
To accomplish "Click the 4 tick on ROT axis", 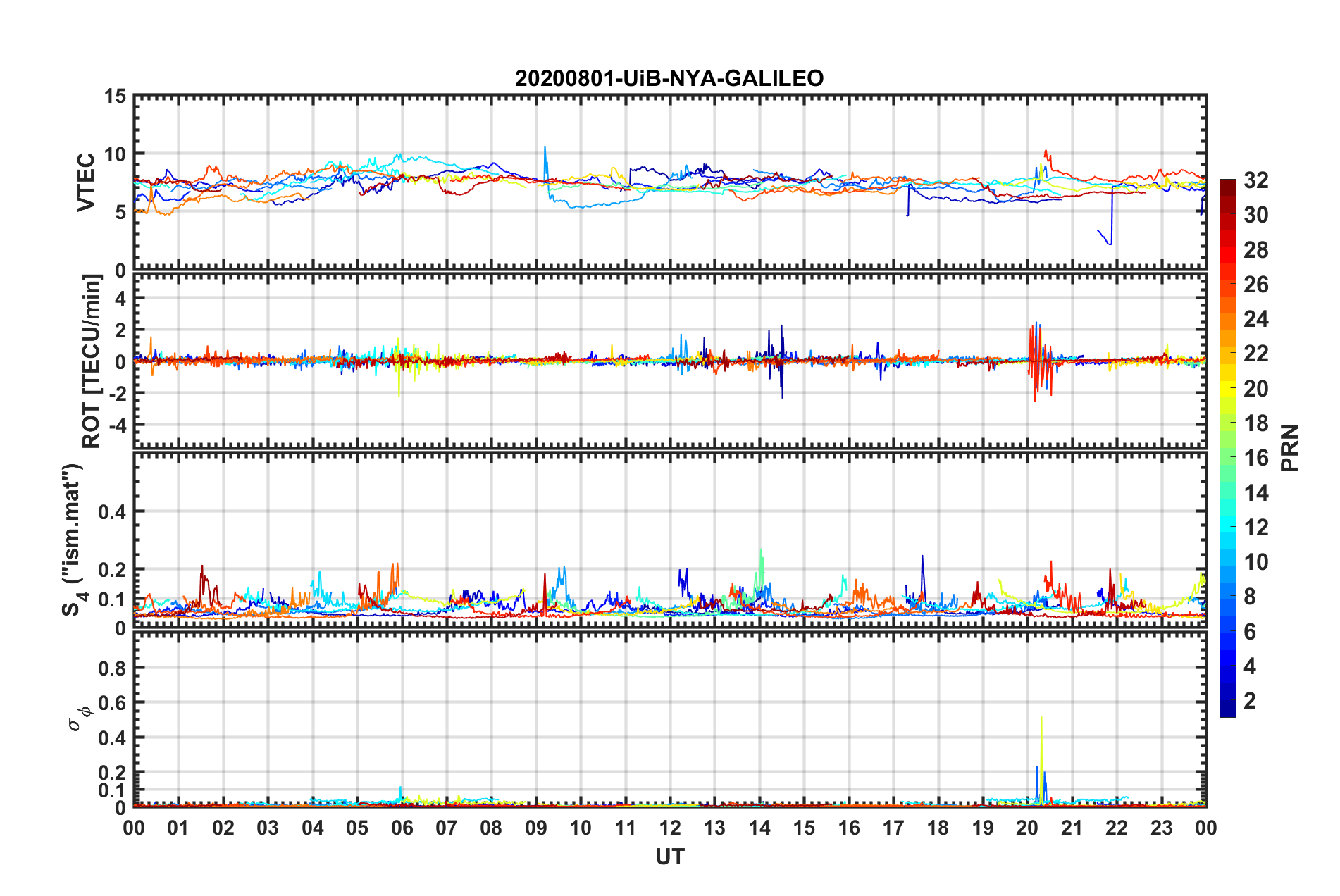I will pos(121,299).
